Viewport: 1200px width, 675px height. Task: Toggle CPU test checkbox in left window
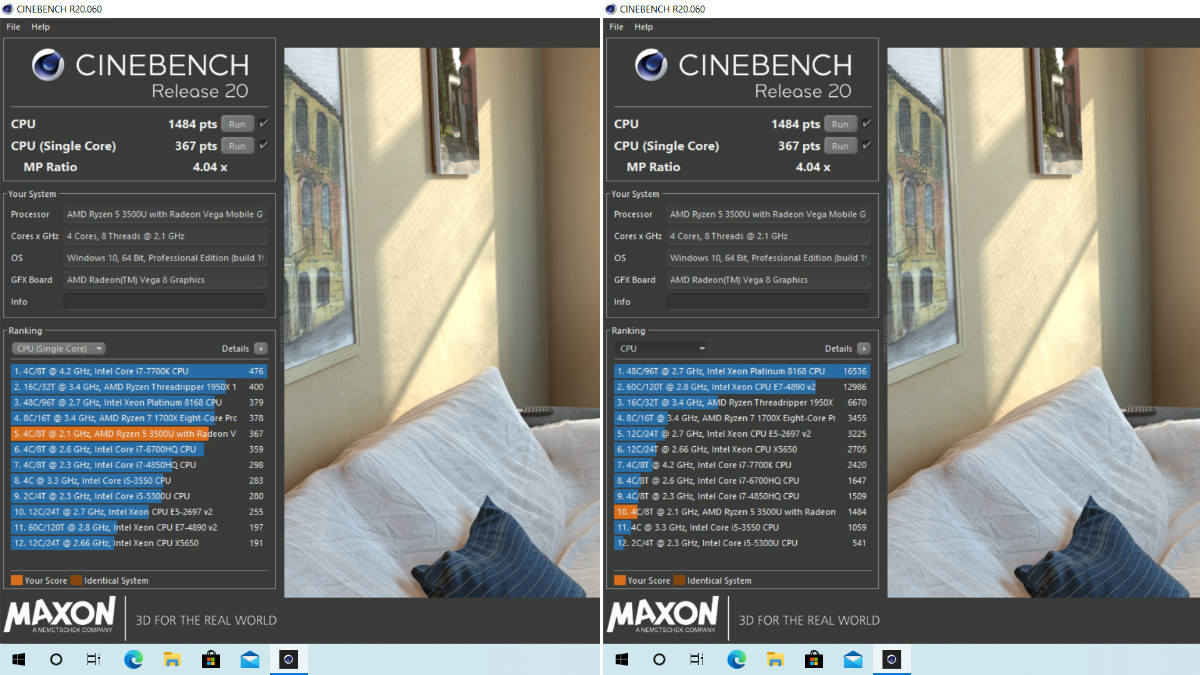pyautogui.click(x=263, y=124)
